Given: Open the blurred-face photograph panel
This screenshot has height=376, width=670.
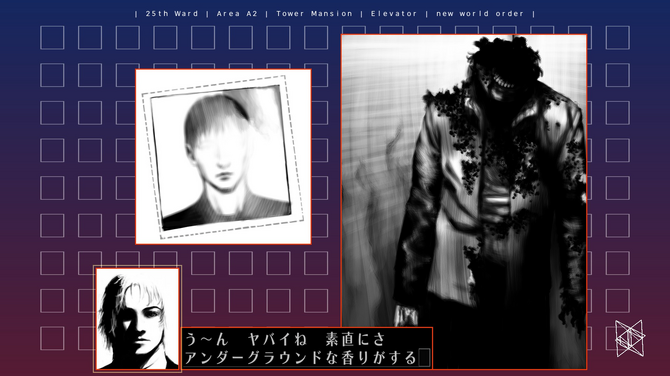Looking at the screenshot, I should (x=223, y=157).
